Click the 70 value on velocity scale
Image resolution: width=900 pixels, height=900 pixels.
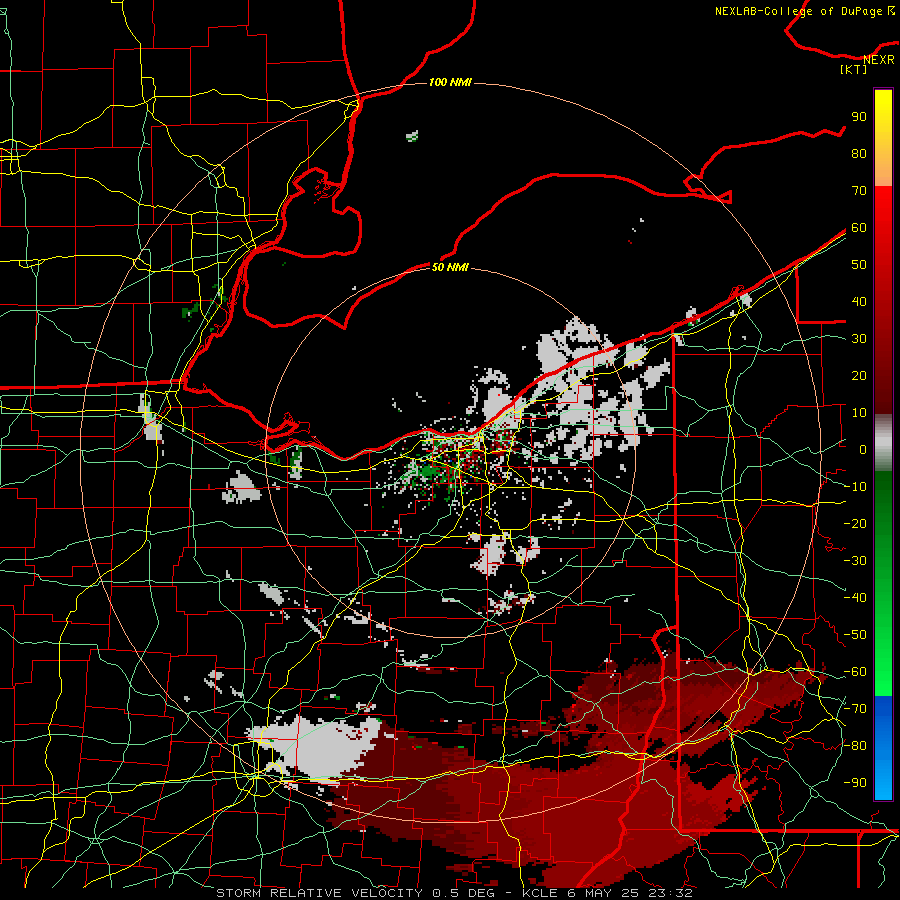coord(859,191)
